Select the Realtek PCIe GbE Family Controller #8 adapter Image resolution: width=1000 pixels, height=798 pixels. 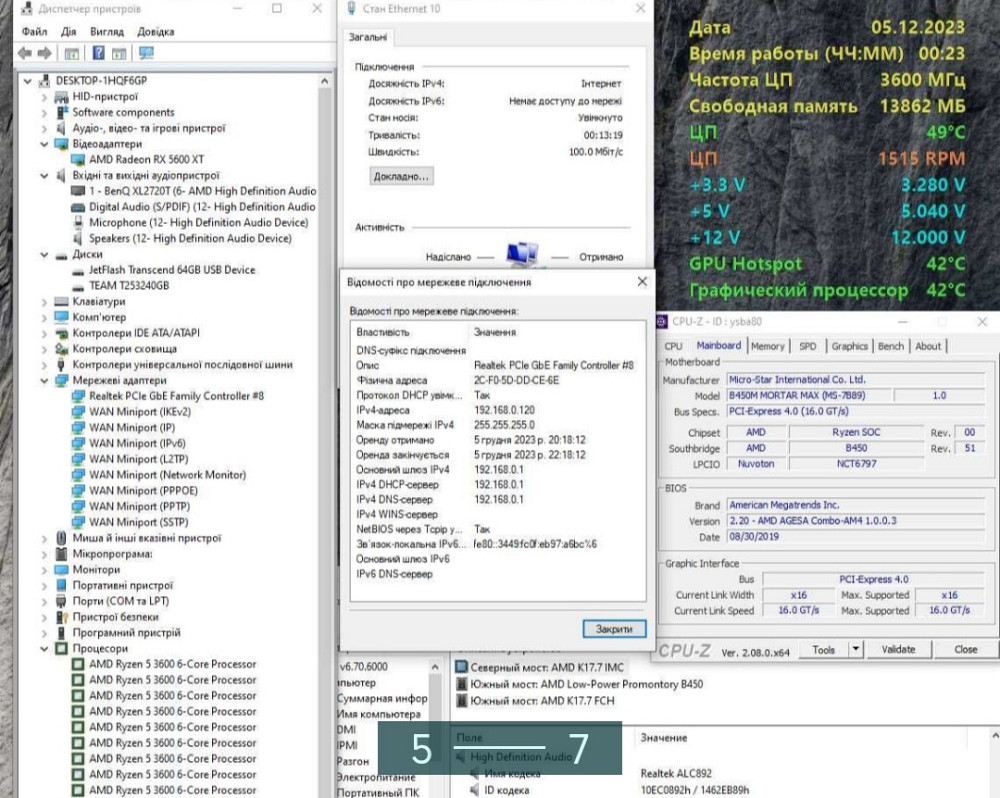pos(176,396)
